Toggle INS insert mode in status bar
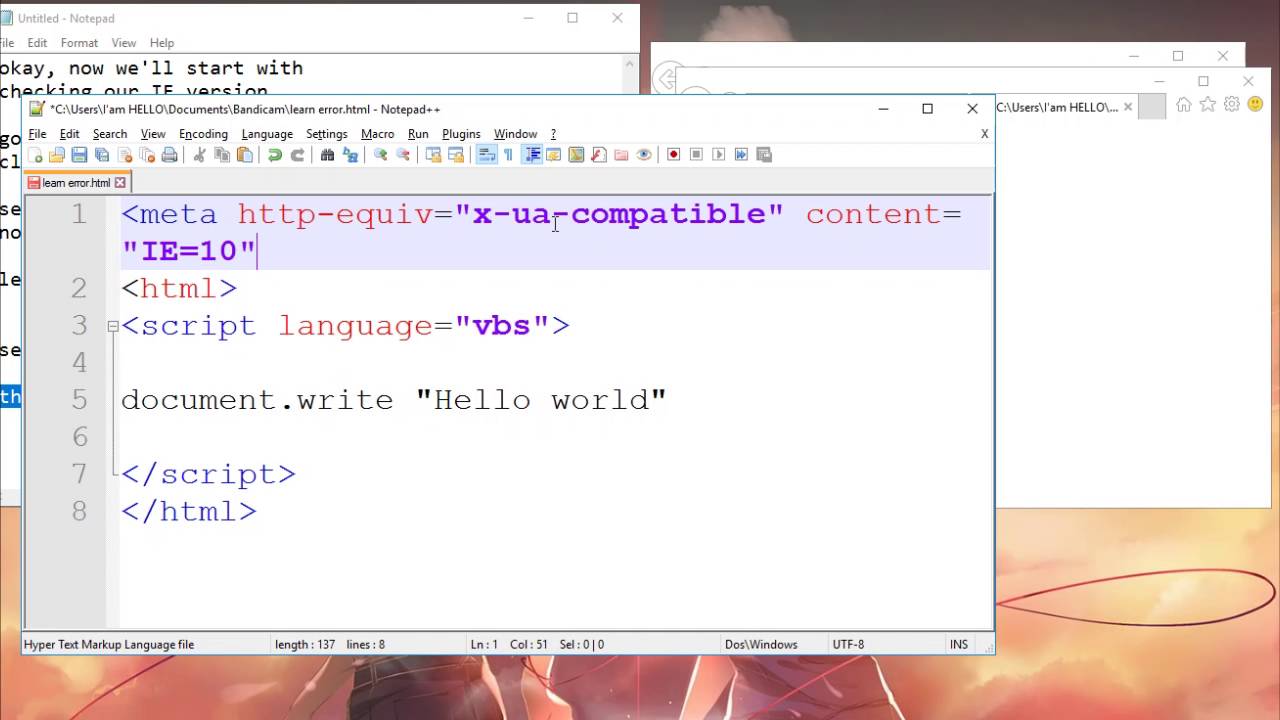 (x=959, y=644)
